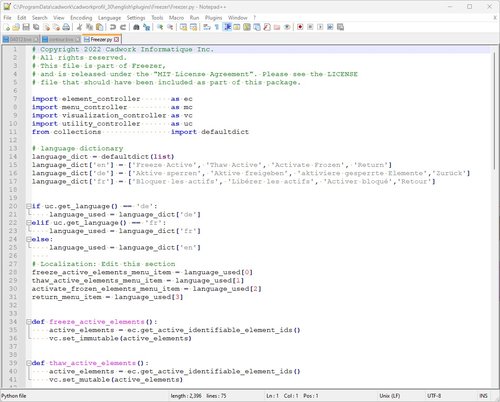Redo the edit from the toolbar
The height and width of the screenshot is (402, 500).
(x=123, y=27)
